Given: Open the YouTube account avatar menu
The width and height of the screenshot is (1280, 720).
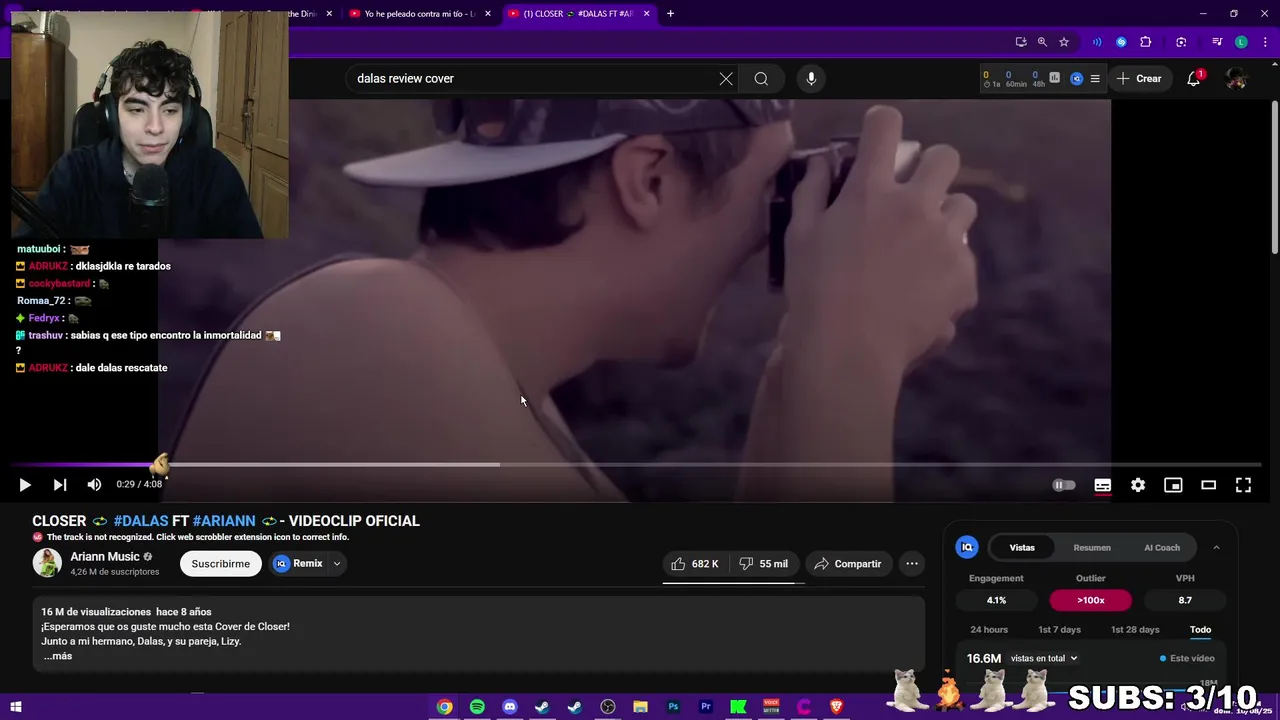Looking at the screenshot, I should tap(1236, 79).
